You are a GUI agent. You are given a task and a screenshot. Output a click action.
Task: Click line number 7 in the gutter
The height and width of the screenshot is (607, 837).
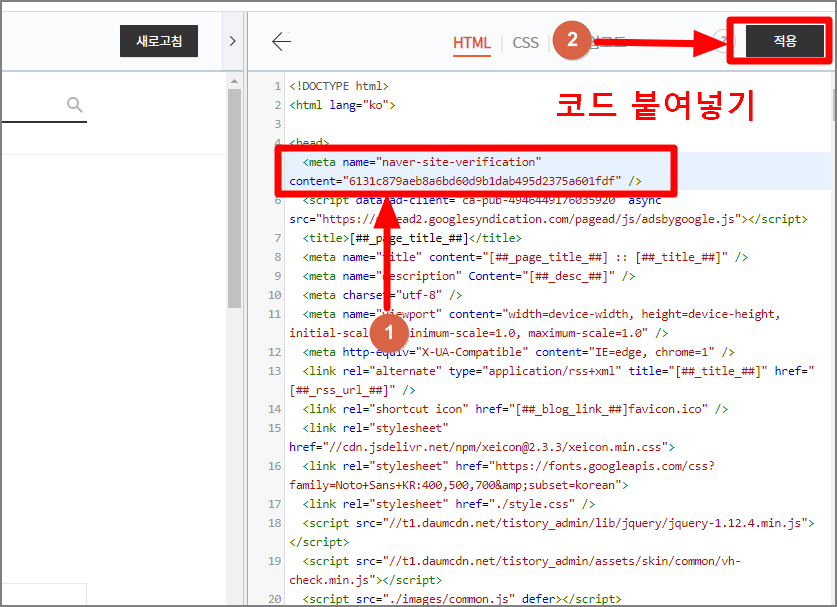pos(278,238)
